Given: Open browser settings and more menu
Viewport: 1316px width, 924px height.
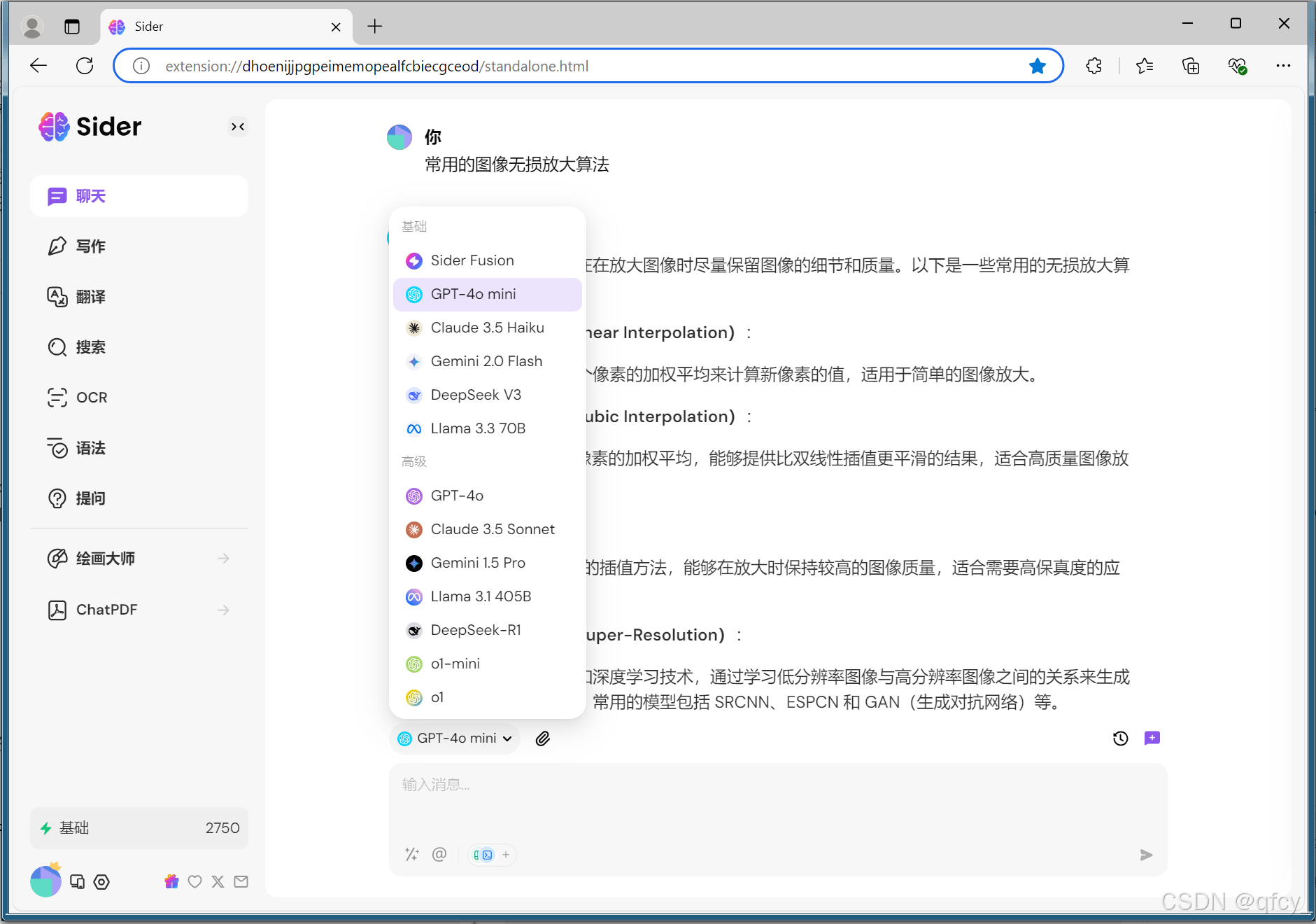Looking at the screenshot, I should pos(1283,66).
